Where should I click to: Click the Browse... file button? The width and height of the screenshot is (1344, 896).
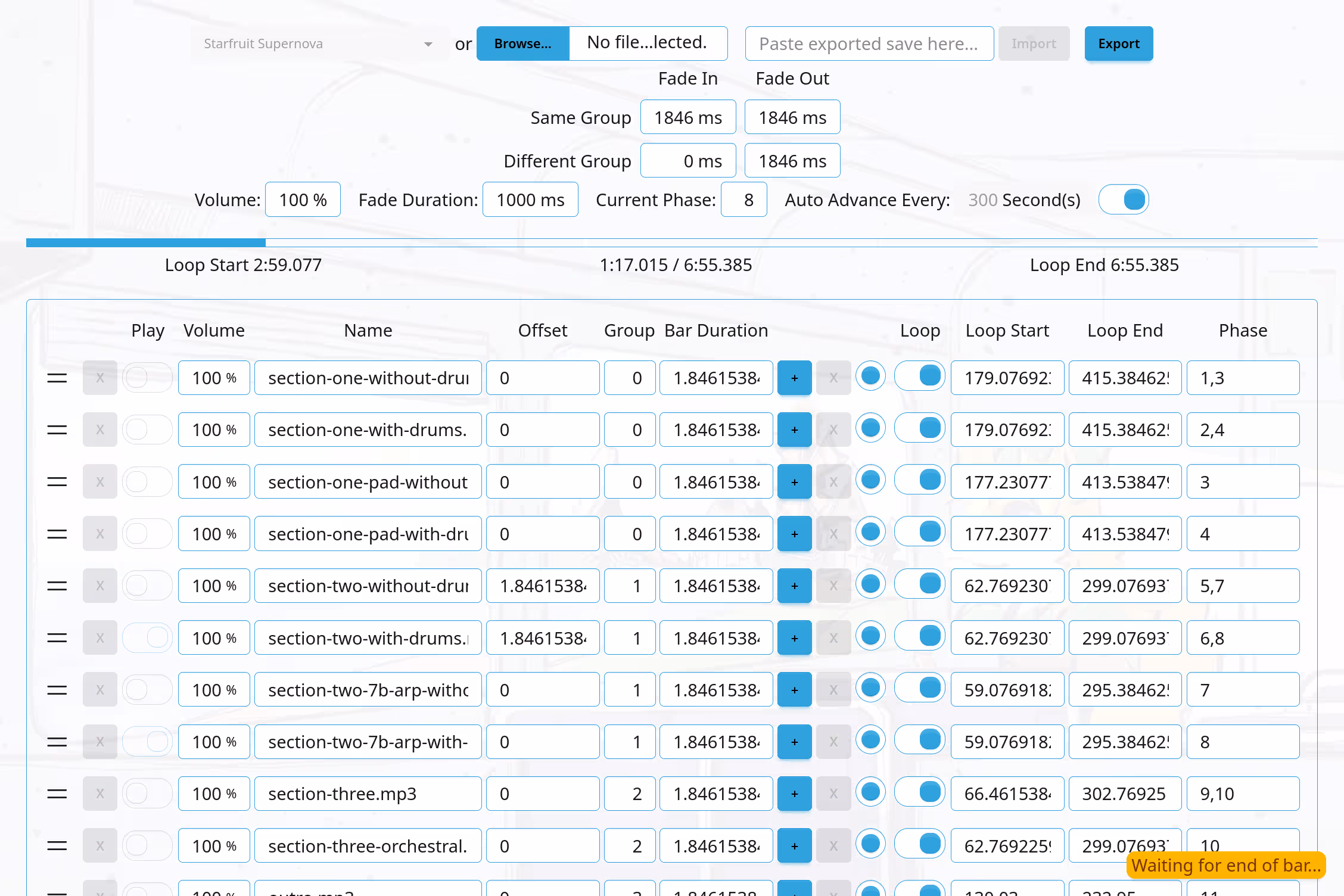click(x=522, y=43)
